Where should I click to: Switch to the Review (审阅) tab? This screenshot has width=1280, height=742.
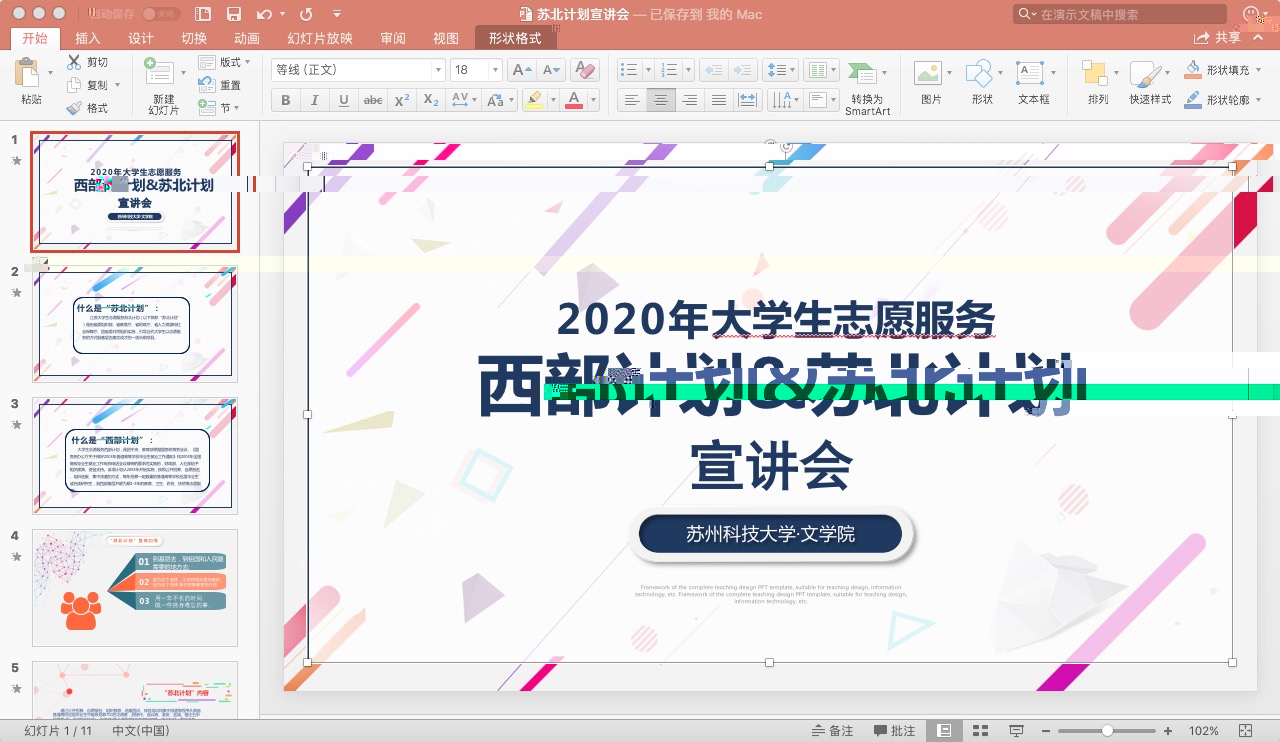[393, 38]
